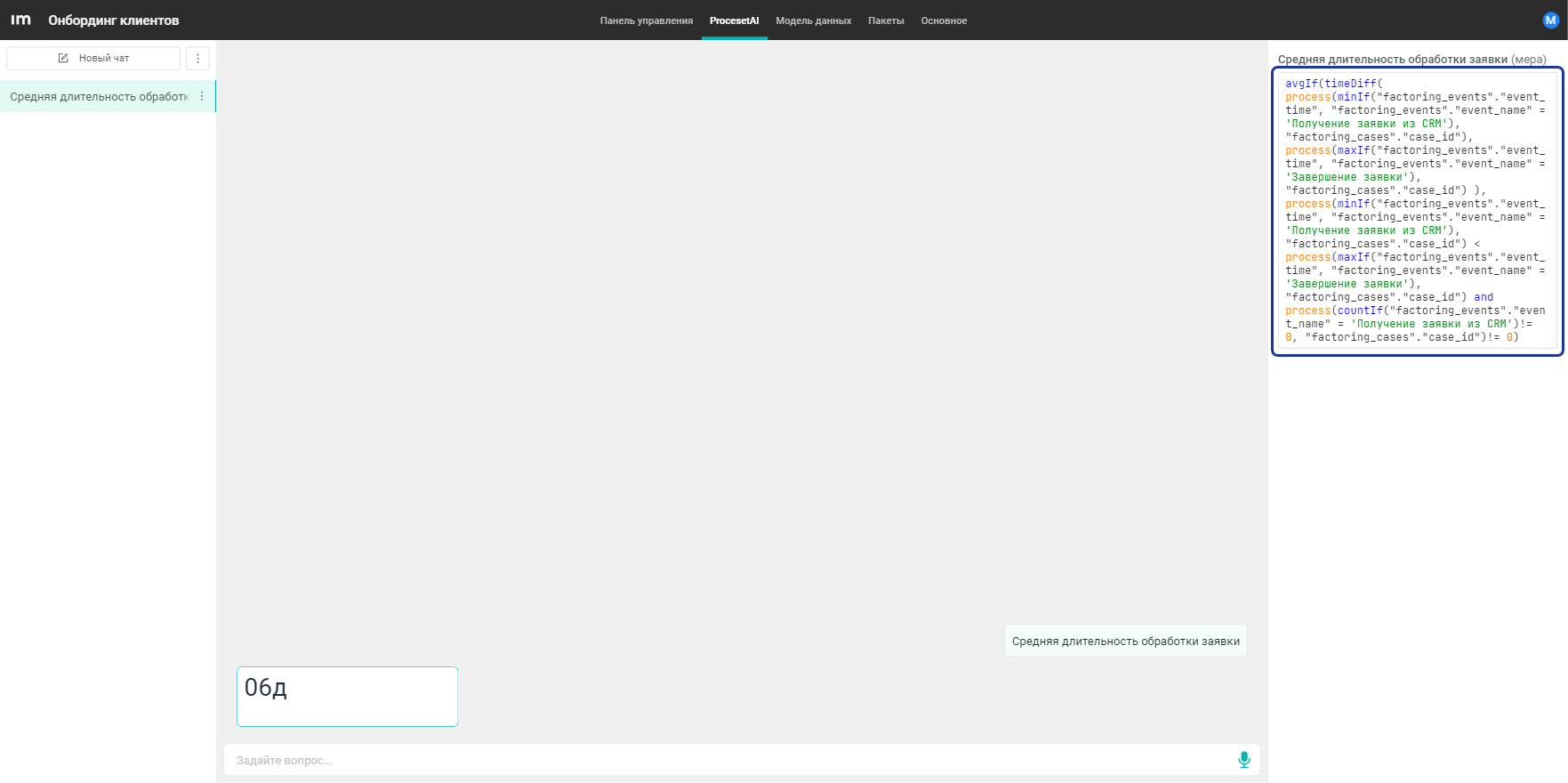This screenshot has width=1568, height=783.
Task: Click the new chat pencil icon
Action: [63, 58]
